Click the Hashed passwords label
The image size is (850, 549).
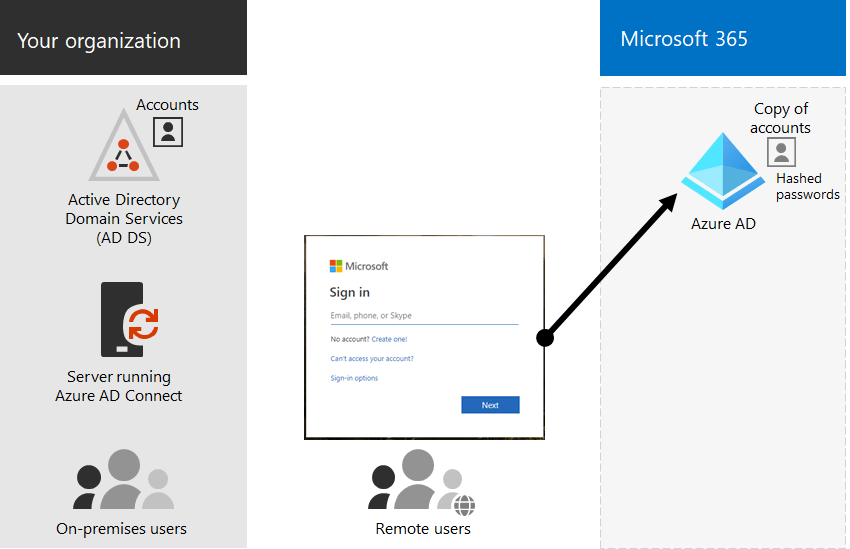(807, 186)
